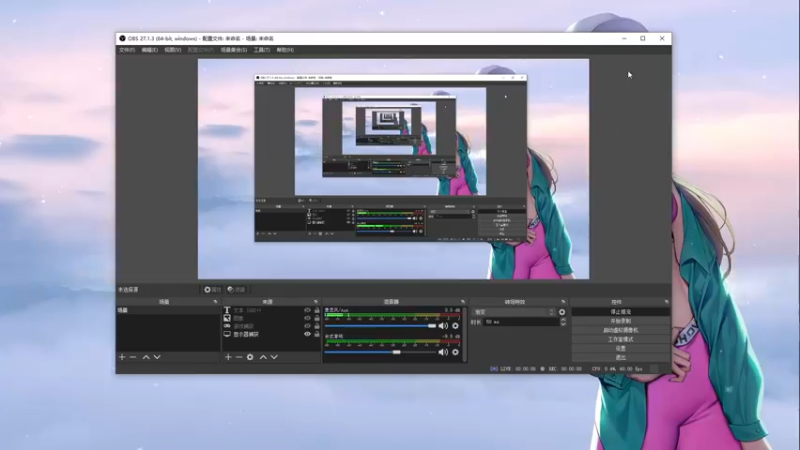
Task: Lock the 文本 (GDI+) text source
Action: point(317,310)
